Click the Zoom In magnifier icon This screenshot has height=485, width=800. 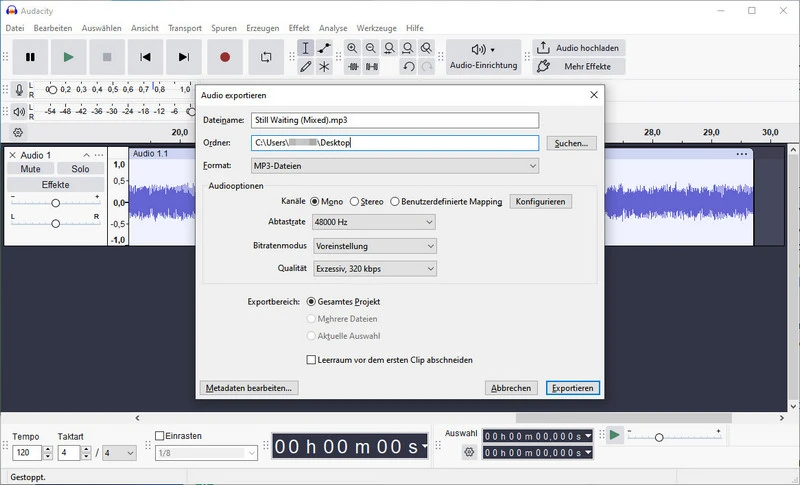pos(352,48)
